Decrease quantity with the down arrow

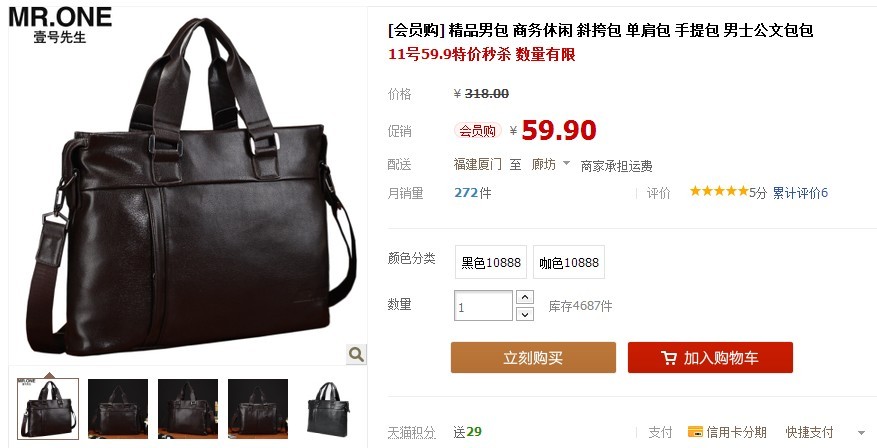pos(525,314)
